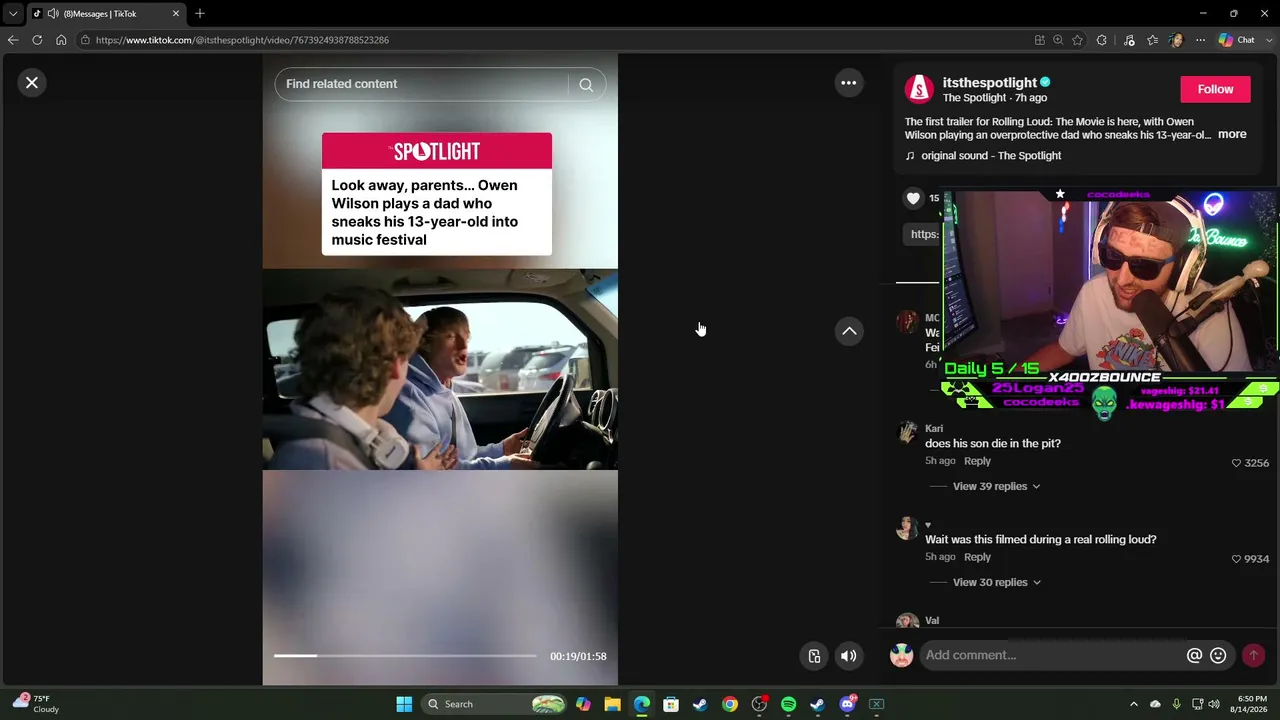Open media control music icon in toolbar

click(x=1129, y=40)
